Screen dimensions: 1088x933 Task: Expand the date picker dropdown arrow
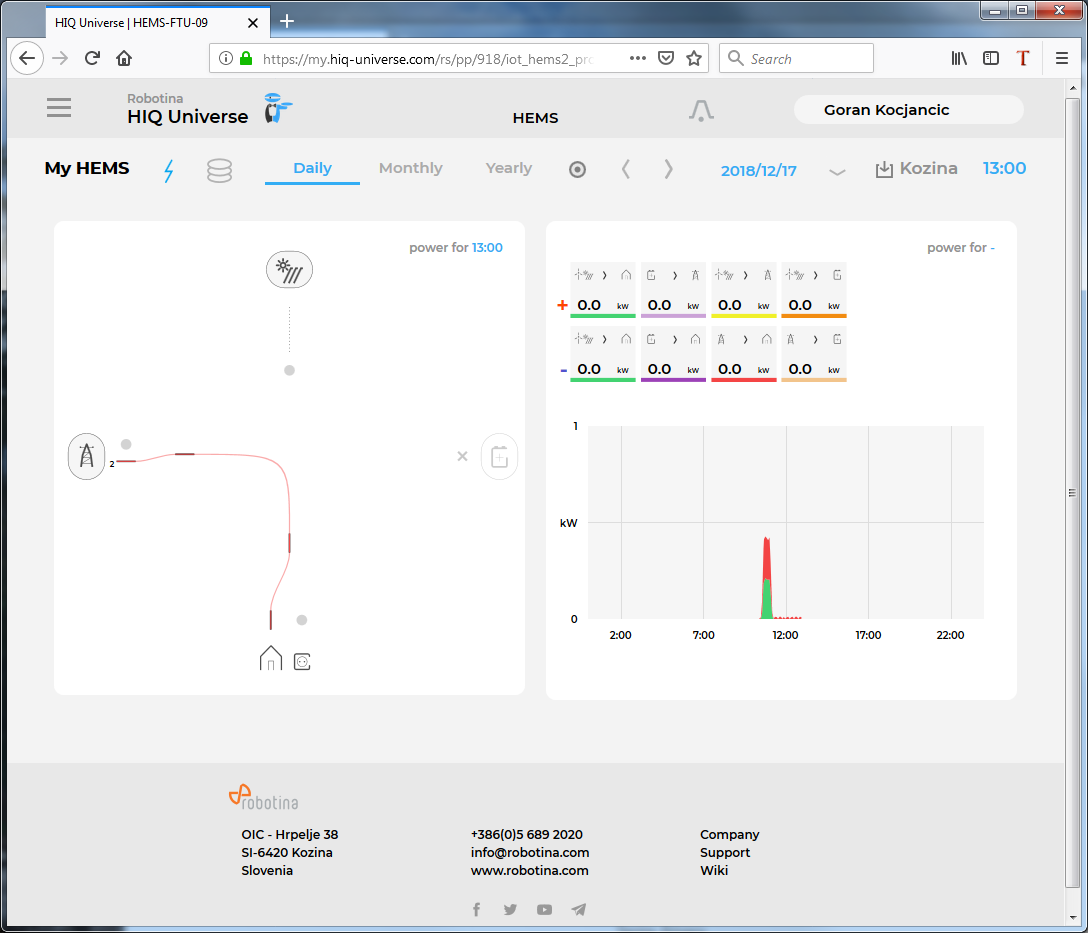click(837, 172)
